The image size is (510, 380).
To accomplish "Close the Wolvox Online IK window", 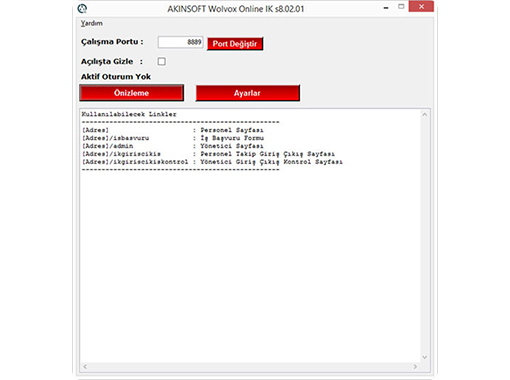I will (421, 6).
